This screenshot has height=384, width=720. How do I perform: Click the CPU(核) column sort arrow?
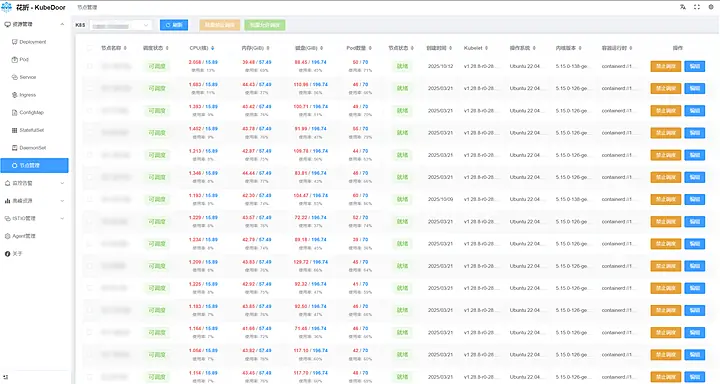point(213,48)
